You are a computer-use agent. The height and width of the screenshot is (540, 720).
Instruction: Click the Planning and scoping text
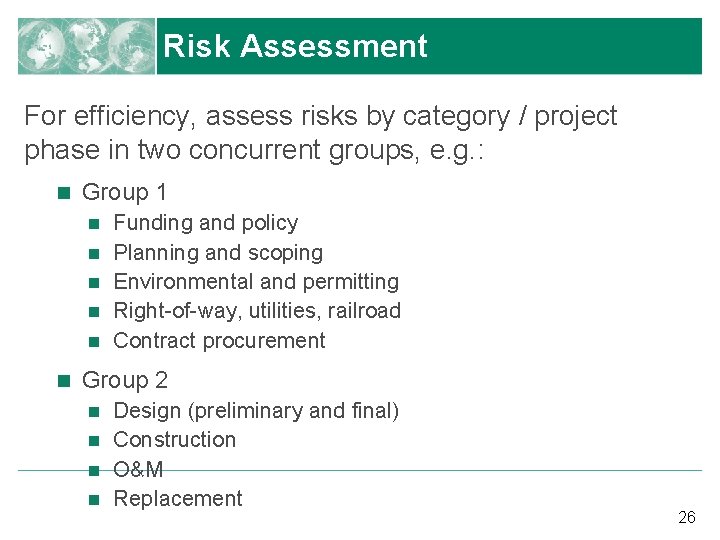point(218,253)
